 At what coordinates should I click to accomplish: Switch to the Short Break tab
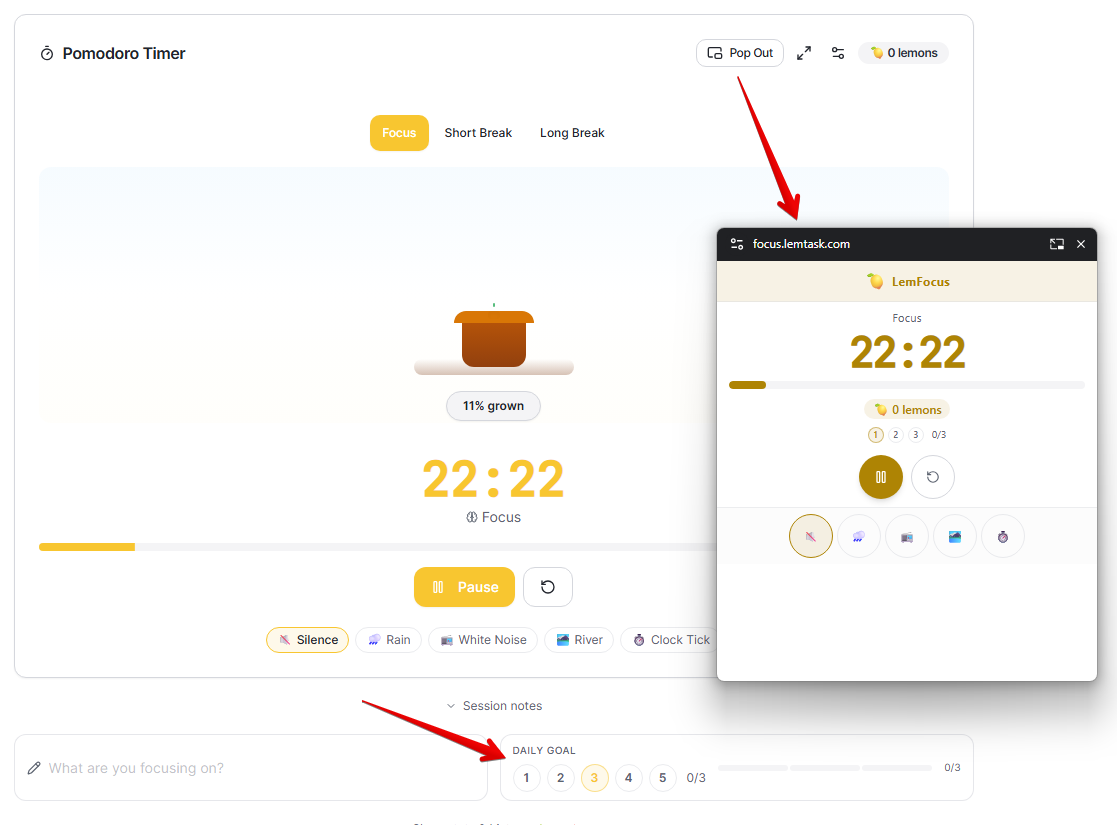[x=478, y=132]
